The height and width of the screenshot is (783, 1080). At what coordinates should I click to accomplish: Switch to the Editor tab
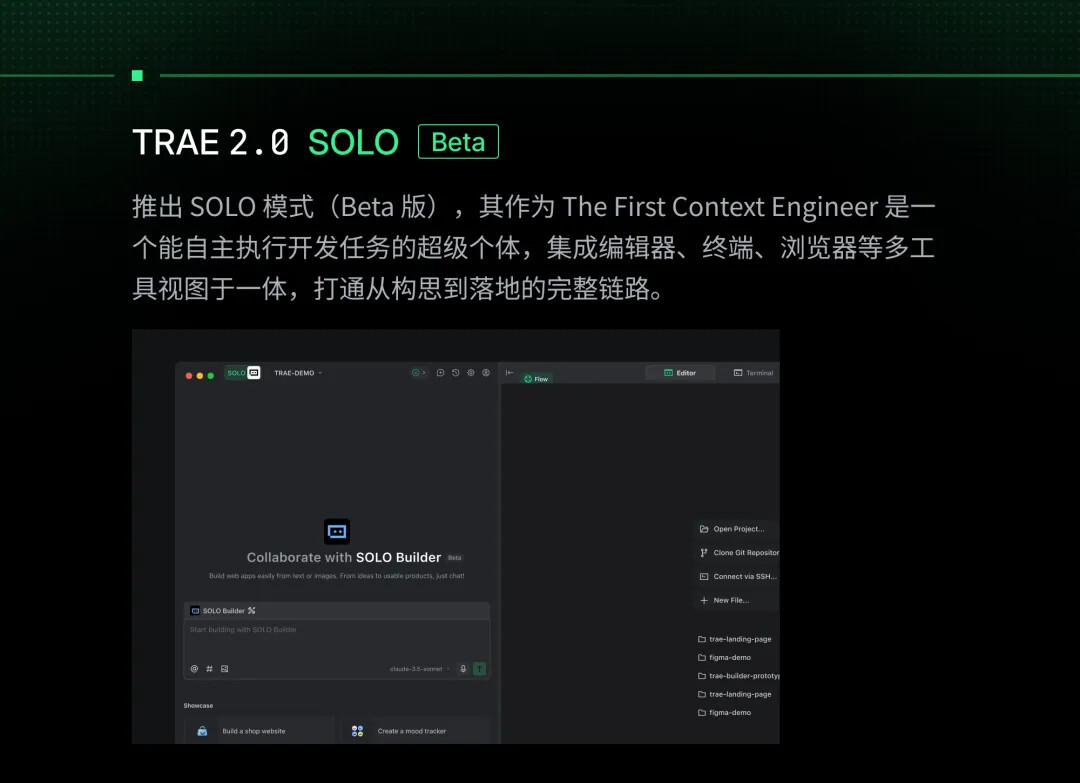point(680,373)
